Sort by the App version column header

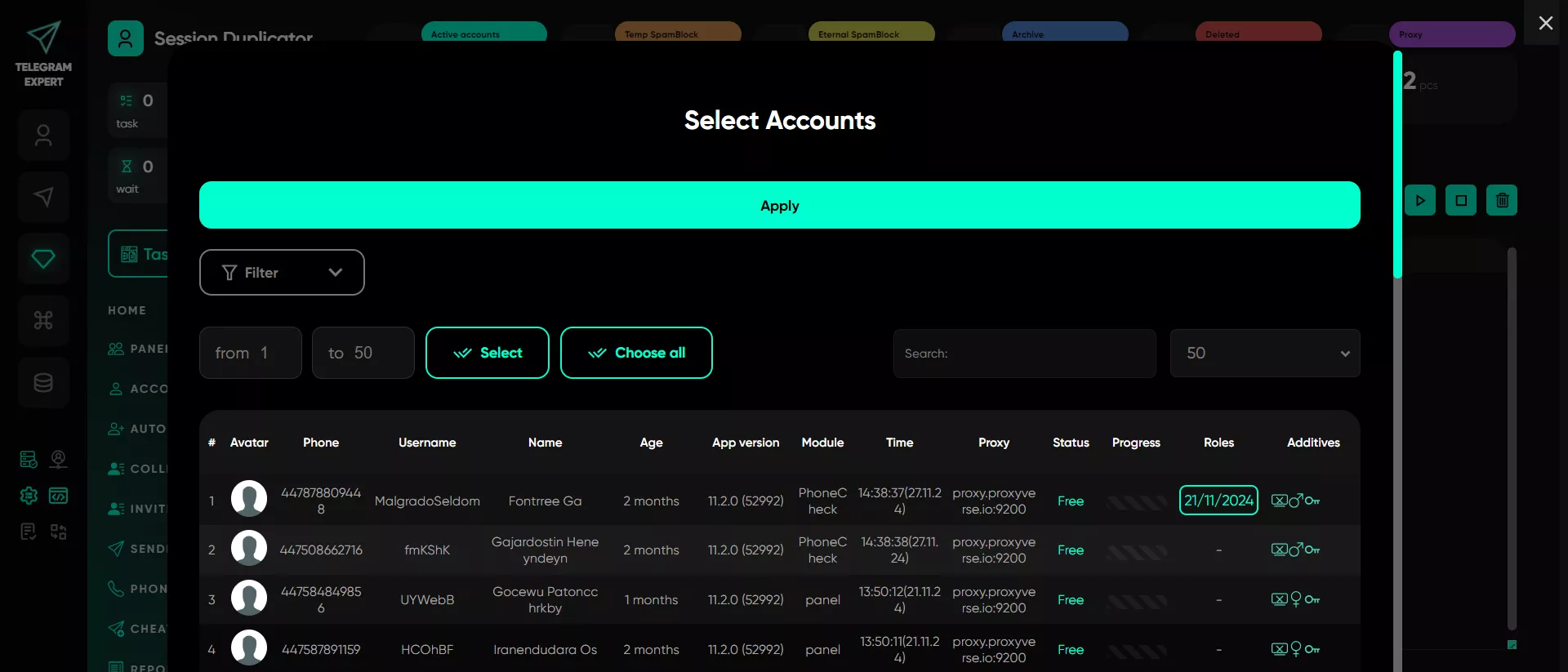pyautogui.click(x=746, y=443)
